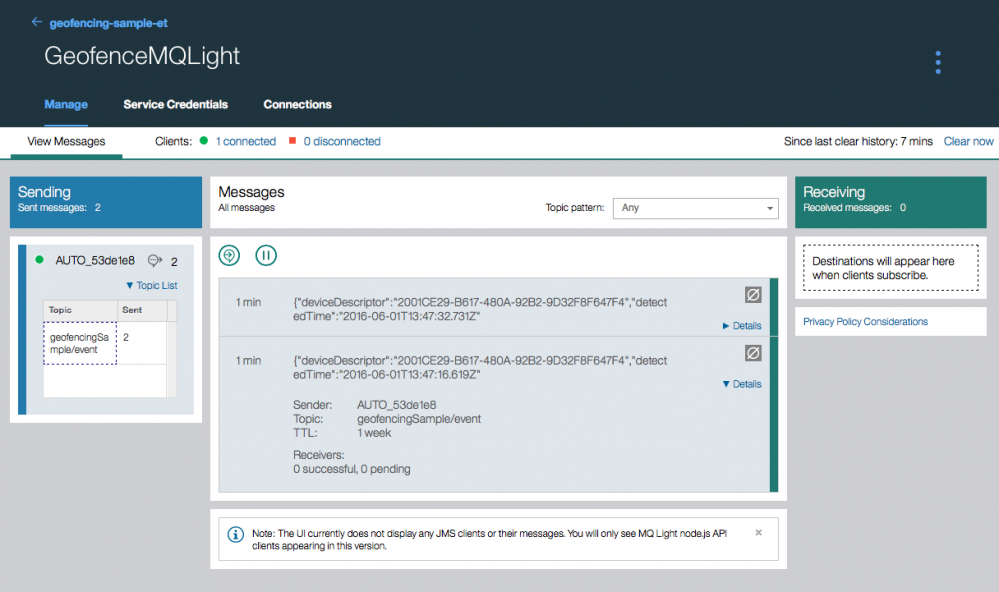The width and height of the screenshot is (999, 592).
Task: Click the circular replay messages arrow icon
Action: tap(229, 255)
